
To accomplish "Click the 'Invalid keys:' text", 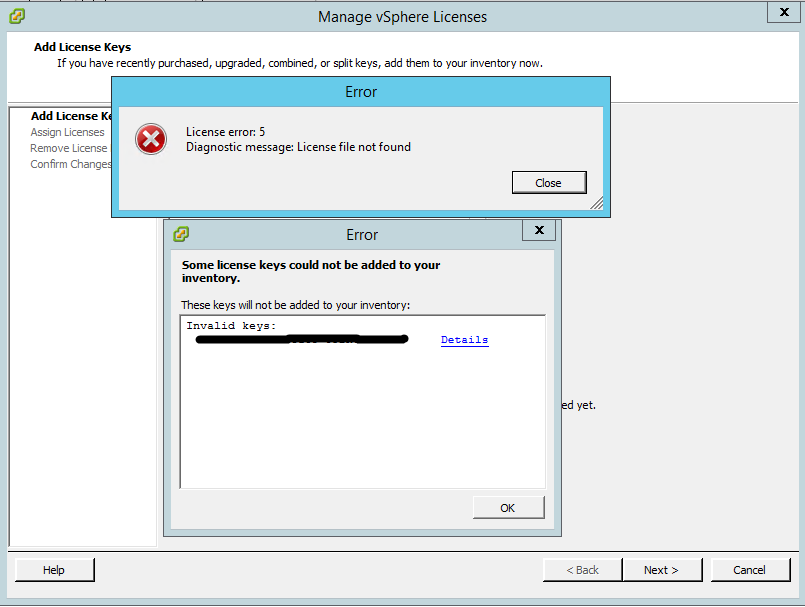I will click(231, 326).
